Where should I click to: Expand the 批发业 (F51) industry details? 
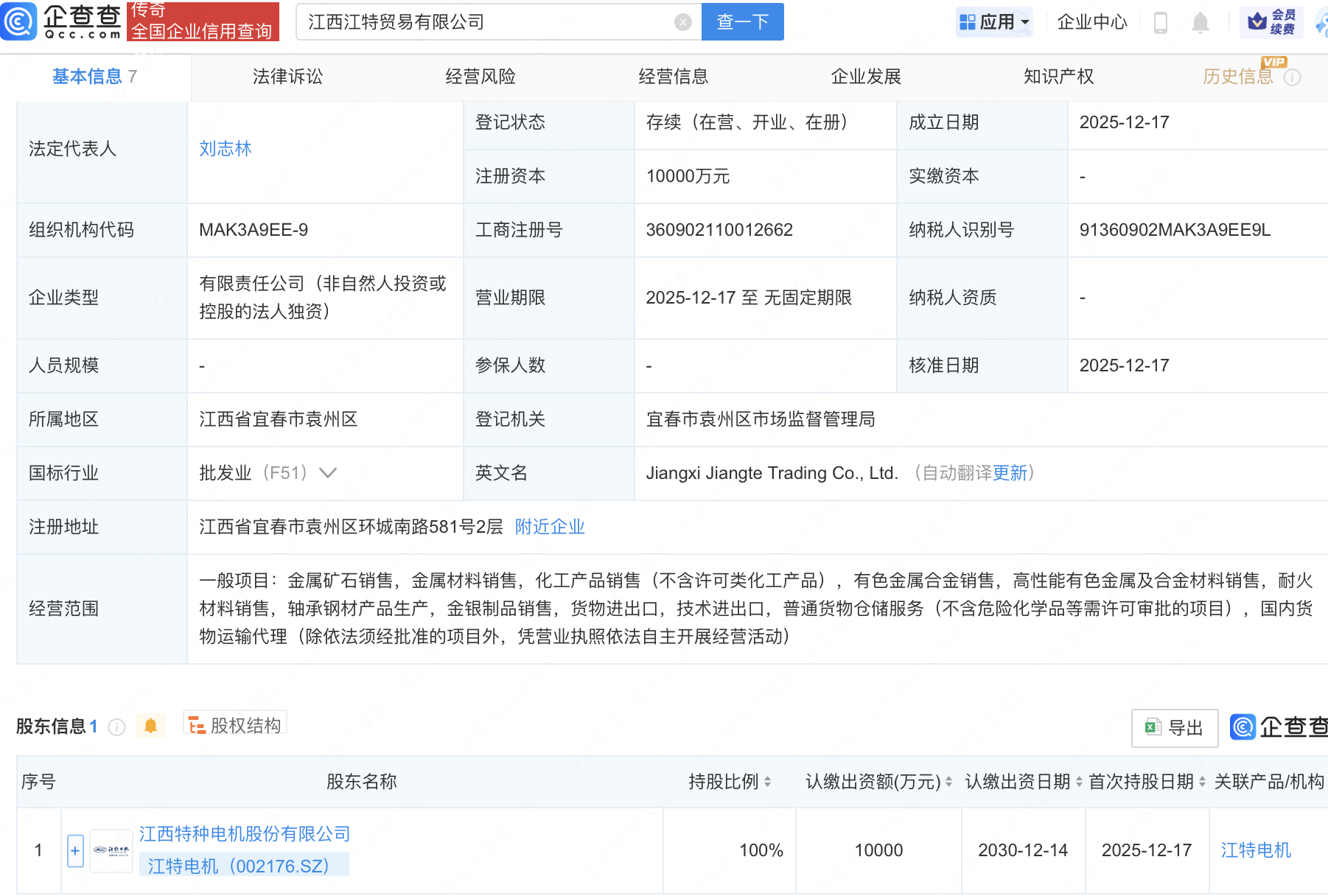(x=327, y=472)
